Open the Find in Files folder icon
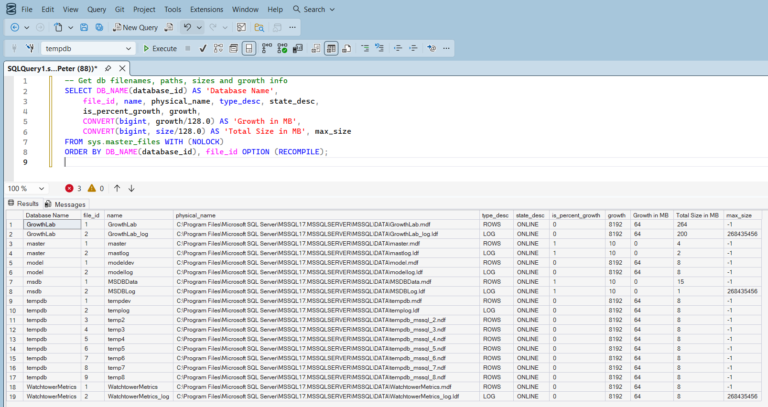 pyautogui.click(x=259, y=27)
